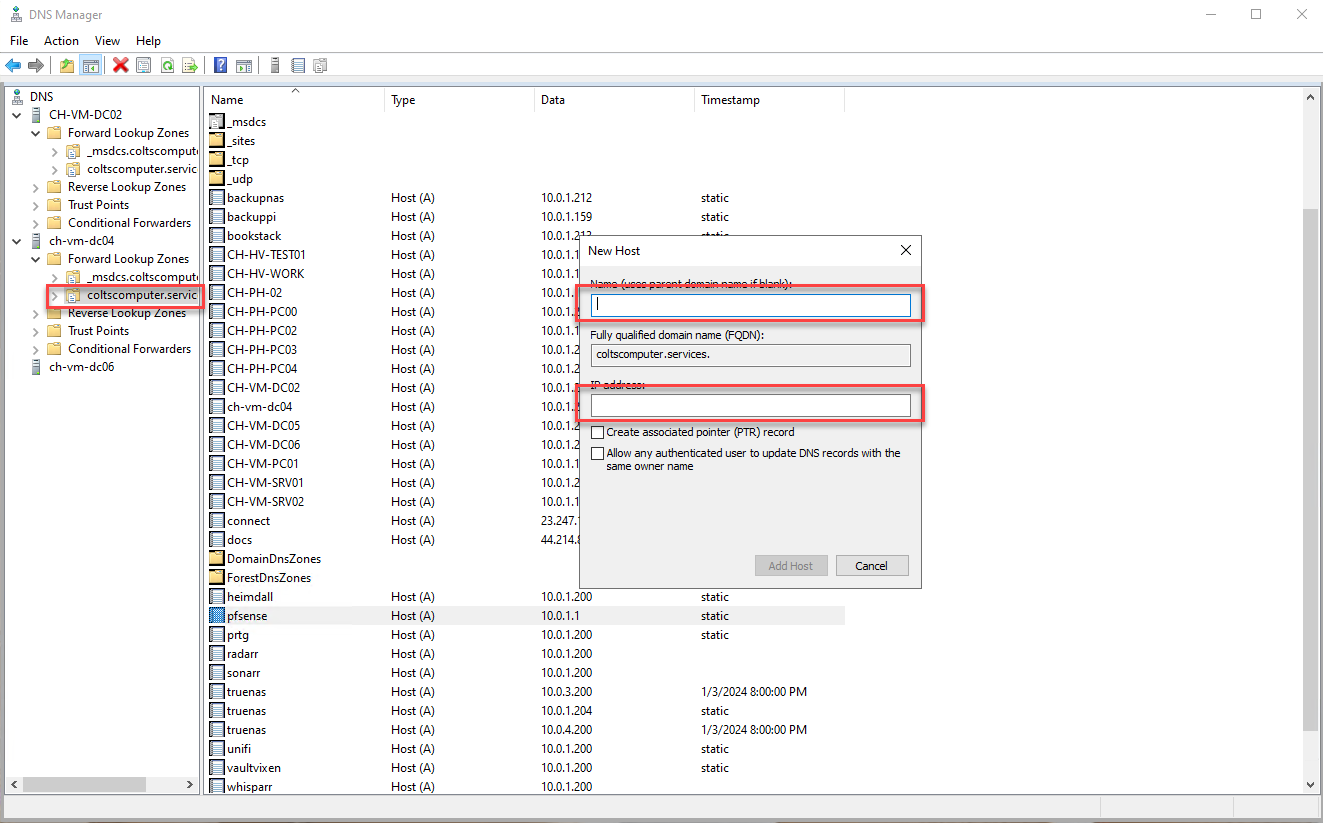Image resolution: width=1323 pixels, height=823 pixels.
Task: Close the New Host dialog with the X
Action: pyautogui.click(x=905, y=250)
